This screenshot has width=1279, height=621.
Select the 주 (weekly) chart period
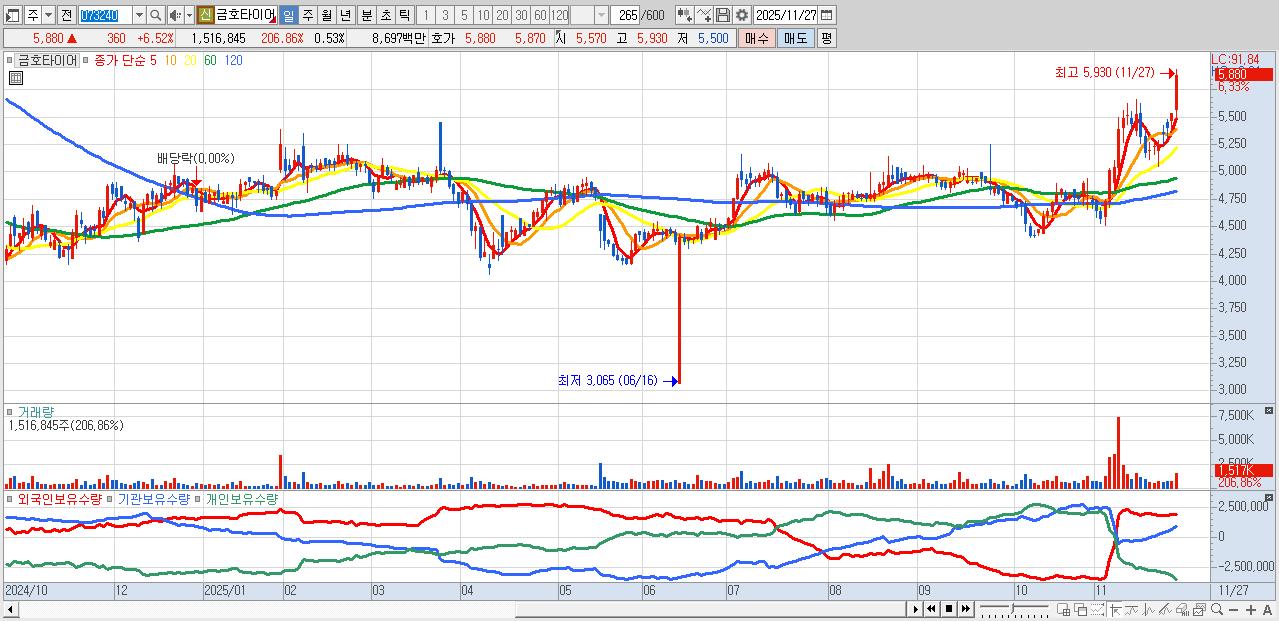pyautogui.click(x=307, y=15)
